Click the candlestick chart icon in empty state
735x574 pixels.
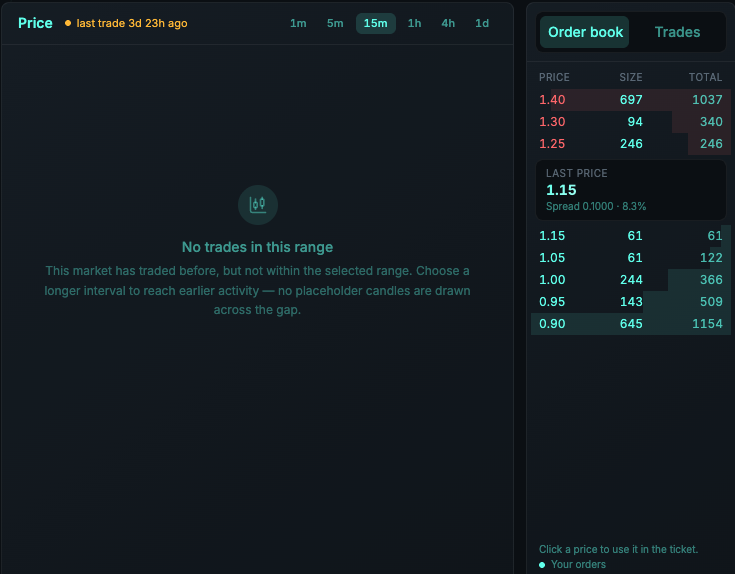coord(257,205)
